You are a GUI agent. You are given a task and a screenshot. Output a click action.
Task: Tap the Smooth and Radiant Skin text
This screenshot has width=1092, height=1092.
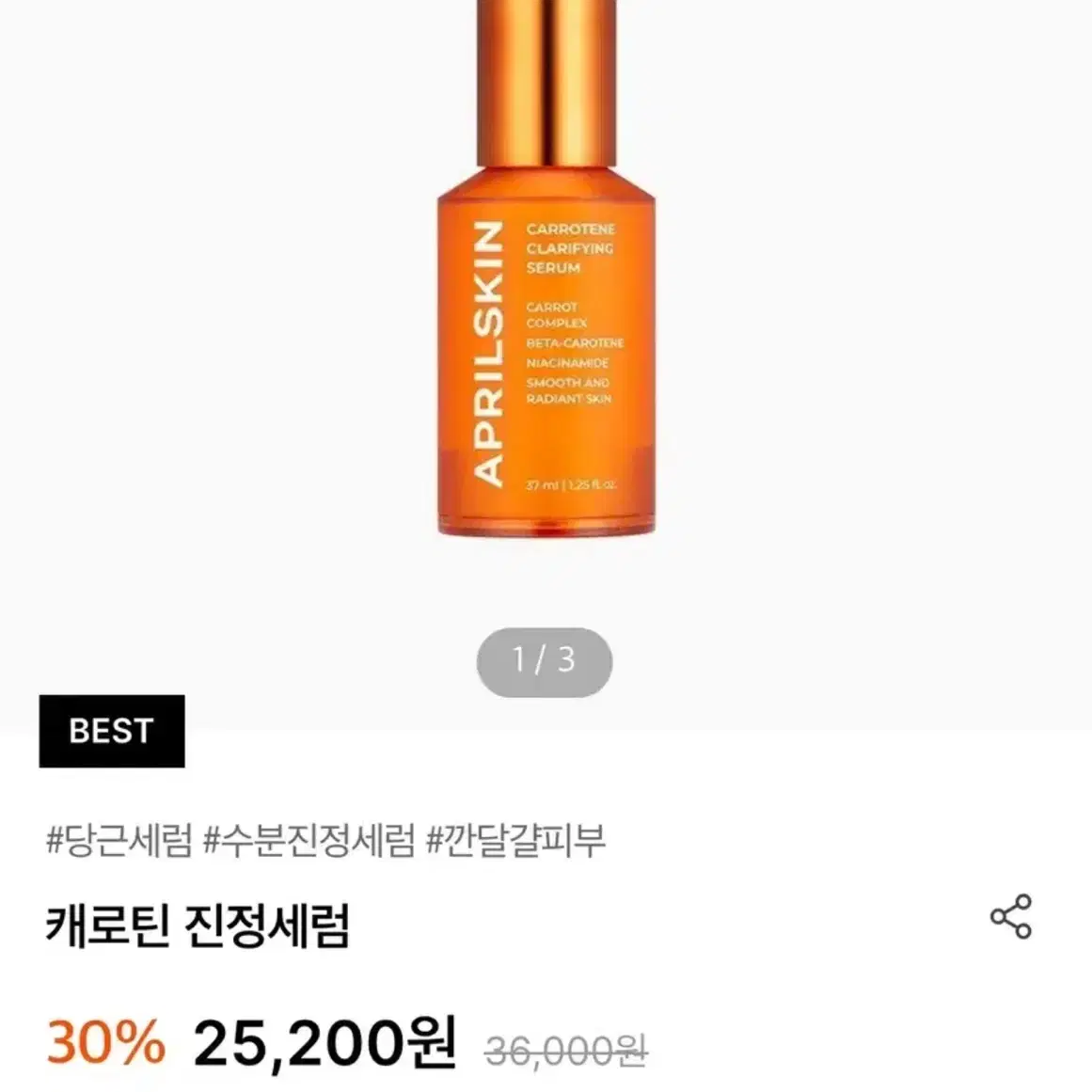click(568, 390)
